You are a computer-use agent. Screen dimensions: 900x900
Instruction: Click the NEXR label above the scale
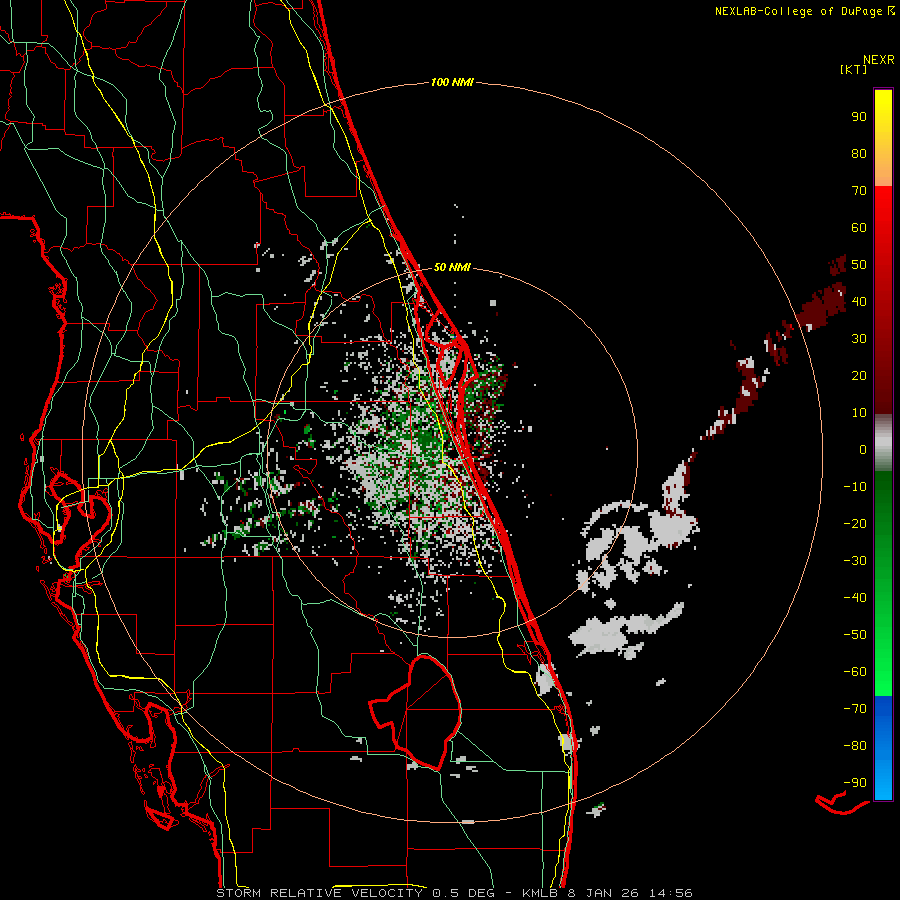click(879, 60)
